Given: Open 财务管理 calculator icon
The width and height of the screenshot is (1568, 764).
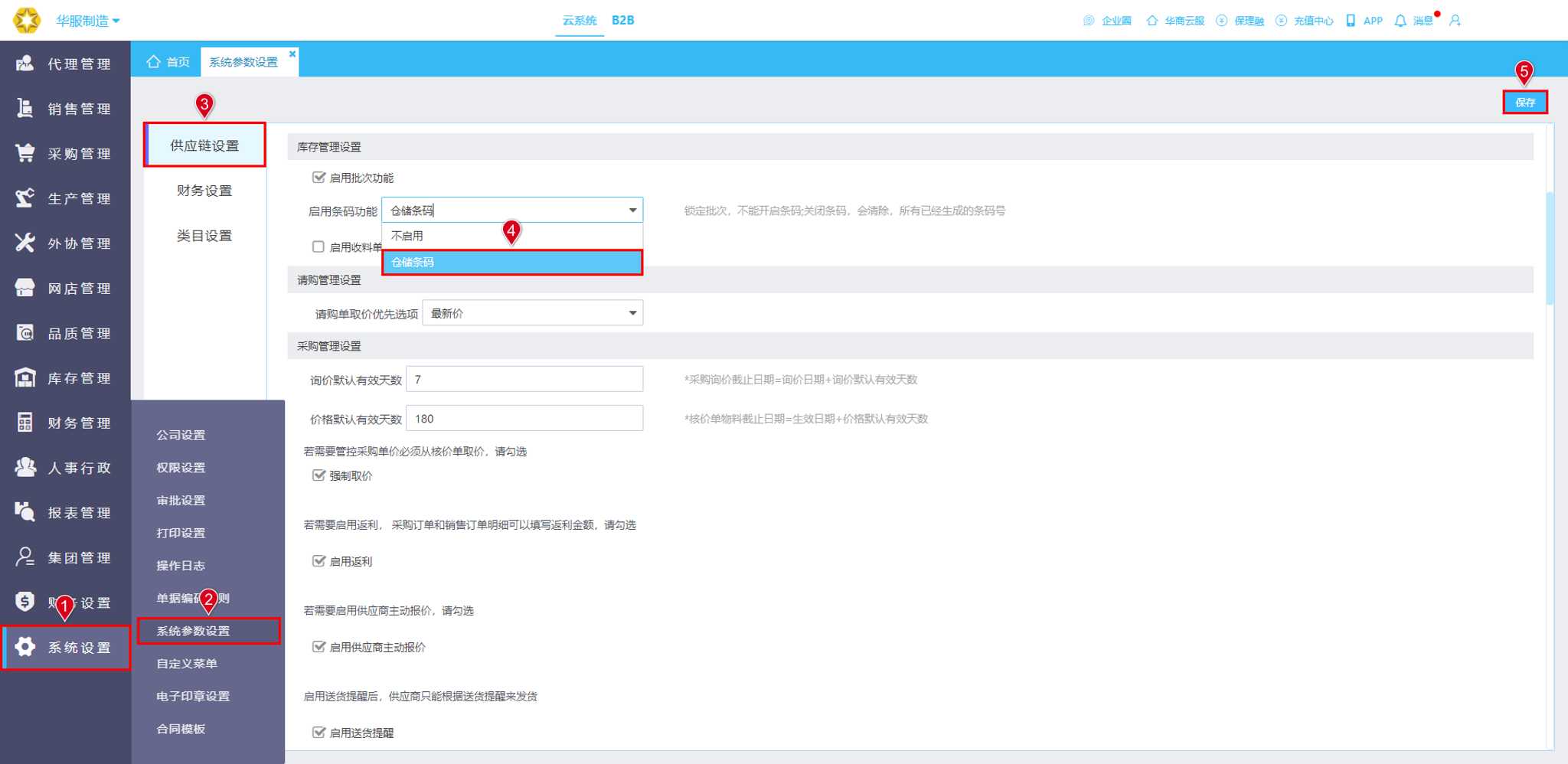Looking at the screenshot, I should tap(24, 423).
